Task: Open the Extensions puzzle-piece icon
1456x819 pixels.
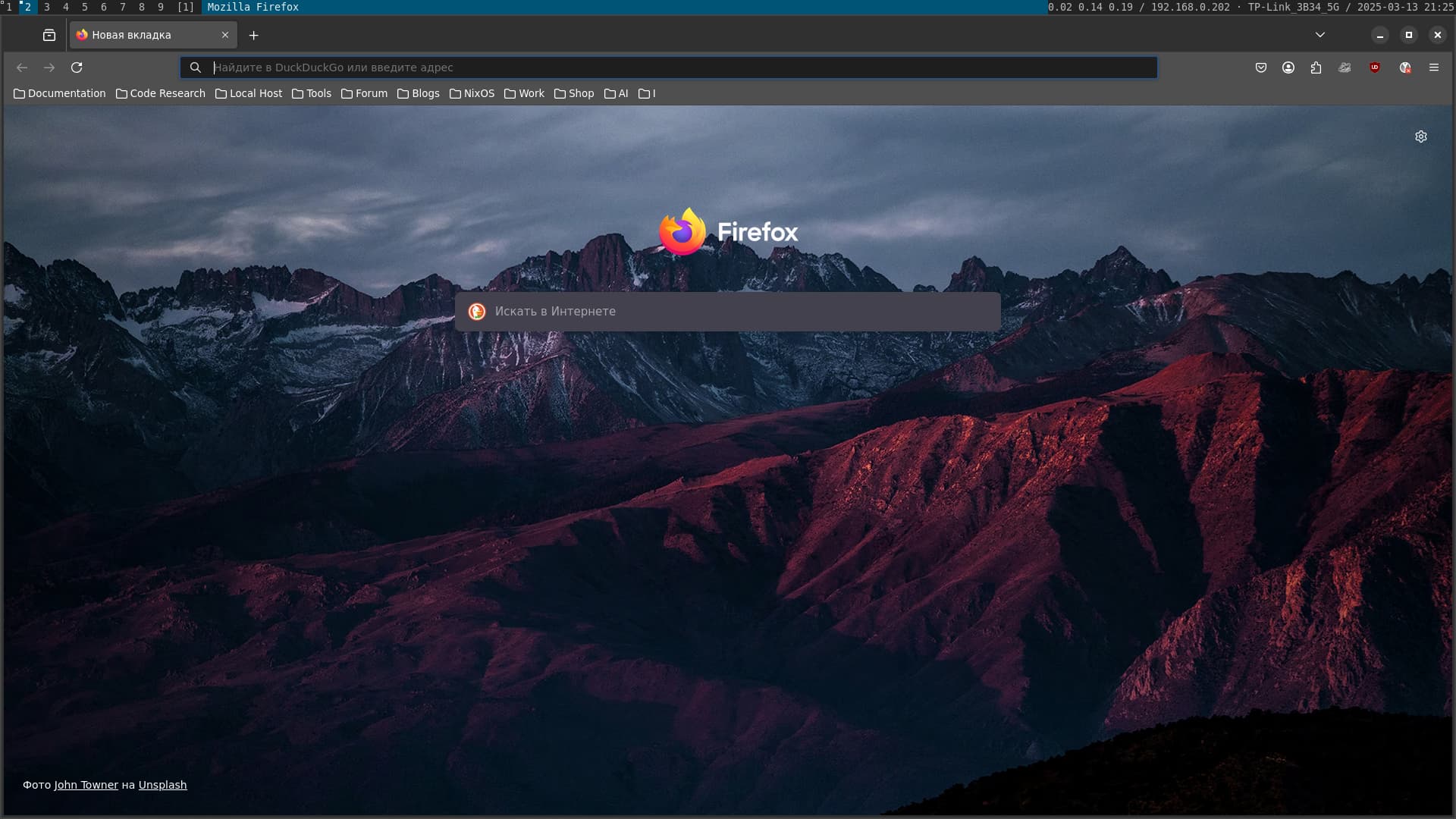Action: [x=1316, y=67]
